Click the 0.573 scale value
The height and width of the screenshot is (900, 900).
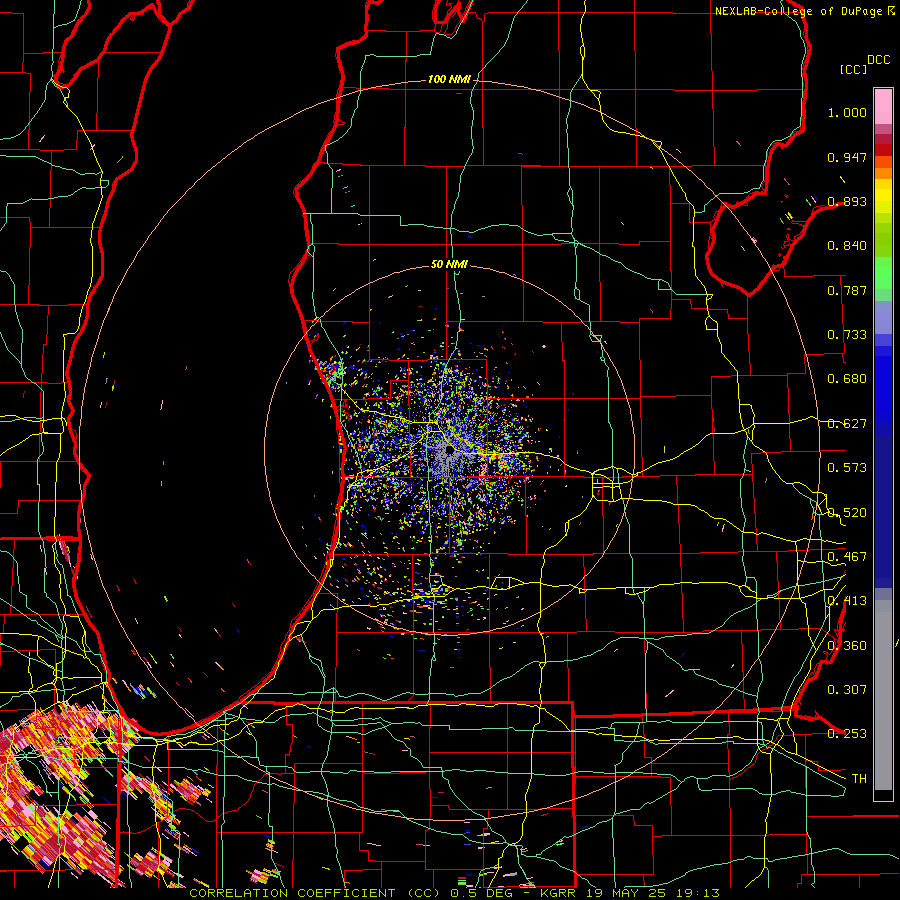pos(847,468)
